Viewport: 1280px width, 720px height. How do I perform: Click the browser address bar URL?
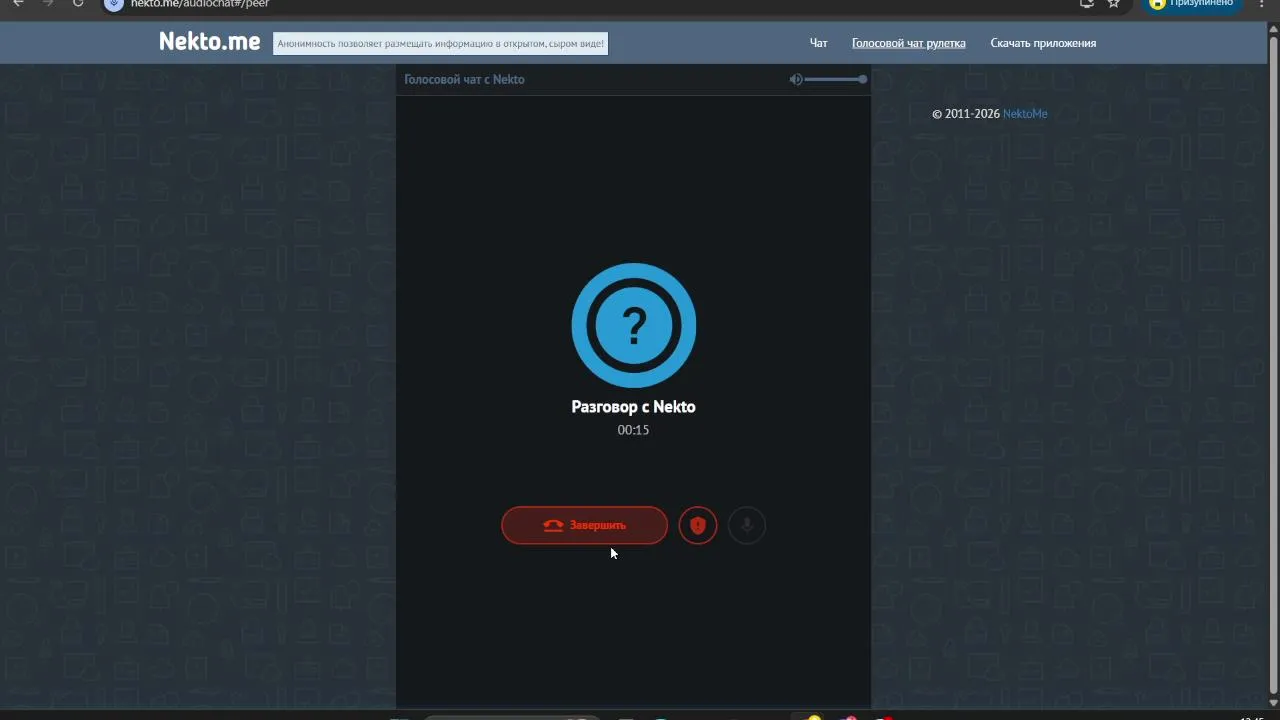pyautogui.click(x=200, y=3)
